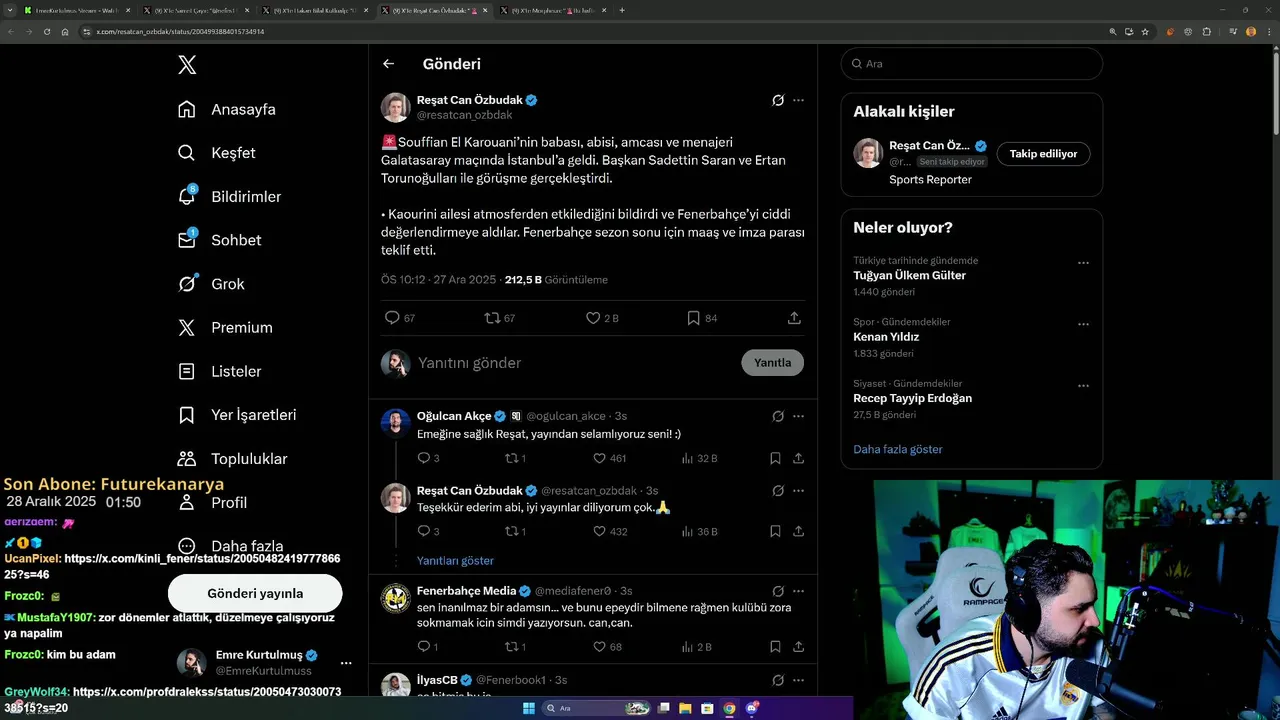Expand Yanıtları göster

[455, 561]
